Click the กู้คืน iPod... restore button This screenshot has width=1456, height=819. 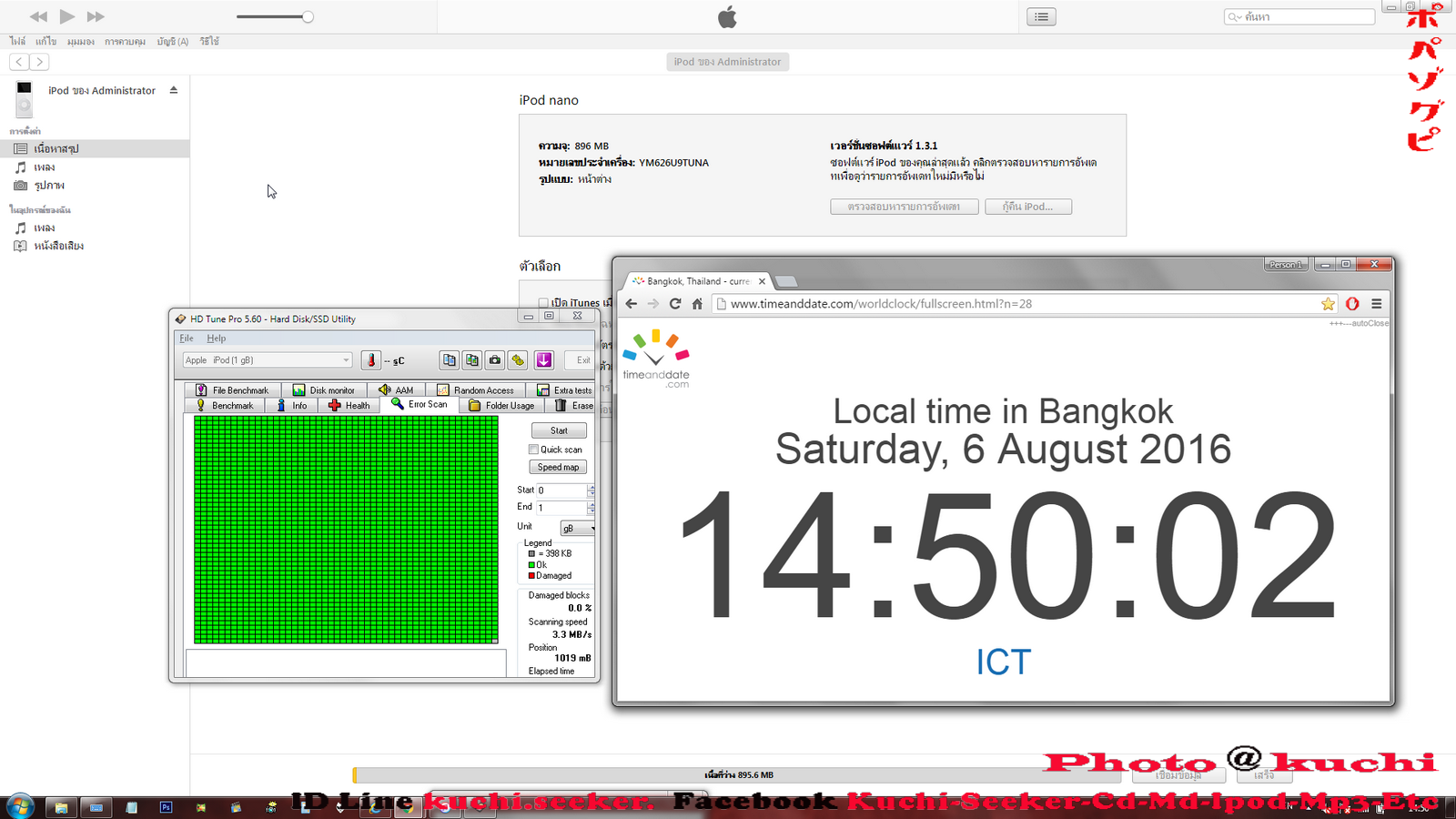pos(1027,207)
